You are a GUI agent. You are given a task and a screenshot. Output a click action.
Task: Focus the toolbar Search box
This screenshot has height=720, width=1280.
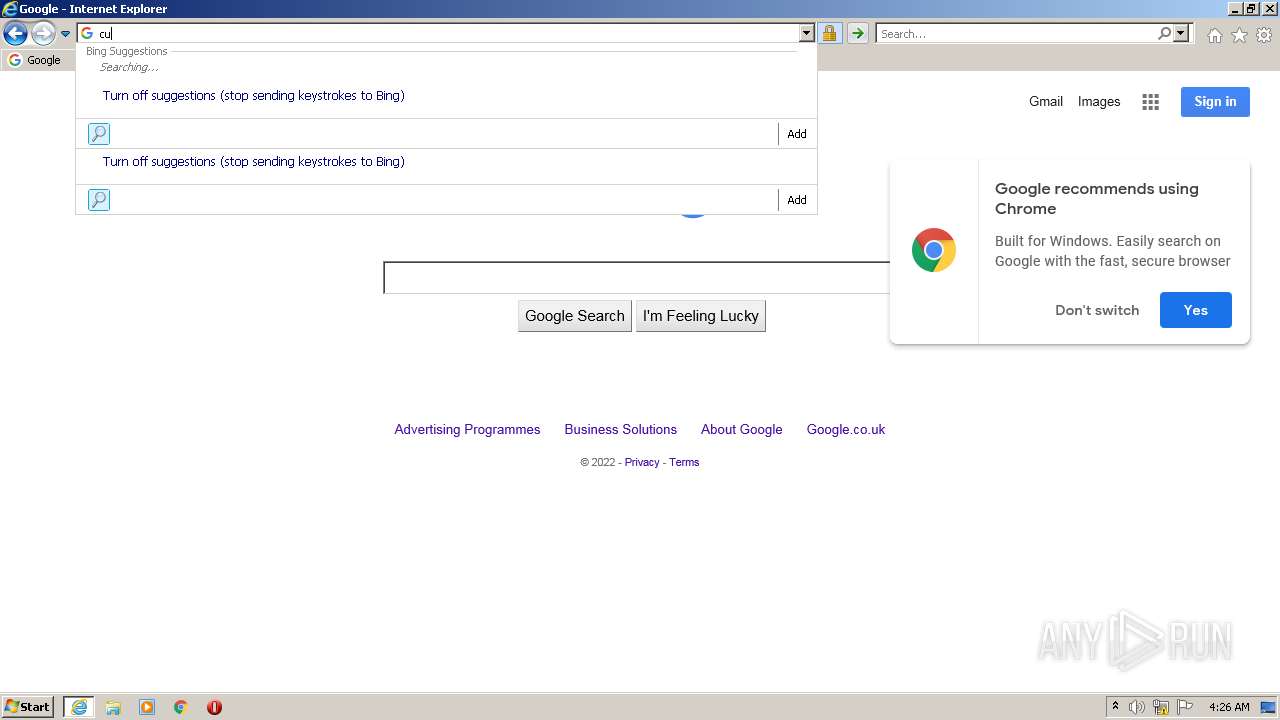coord(1015,33)
